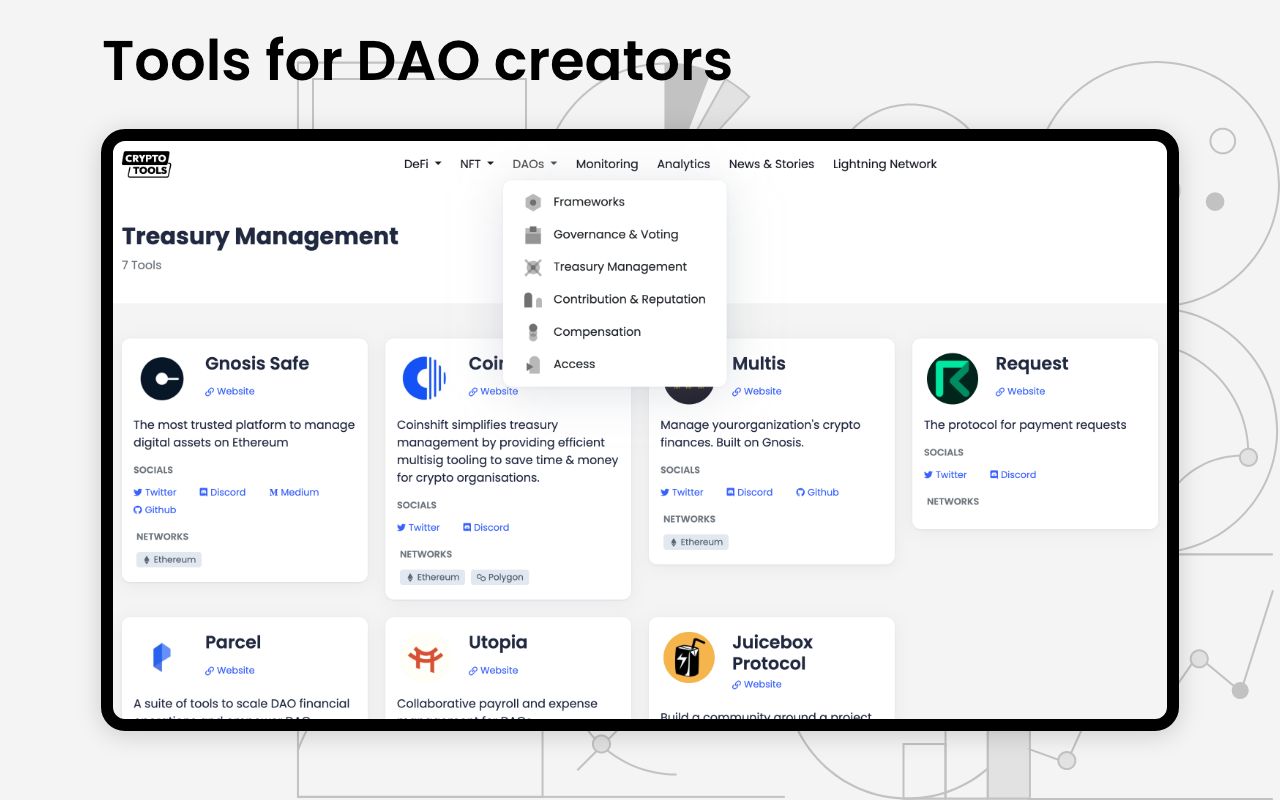Collapse the open DAOs dropdown
Screen dimensions: 1280x800
[534, 163]
